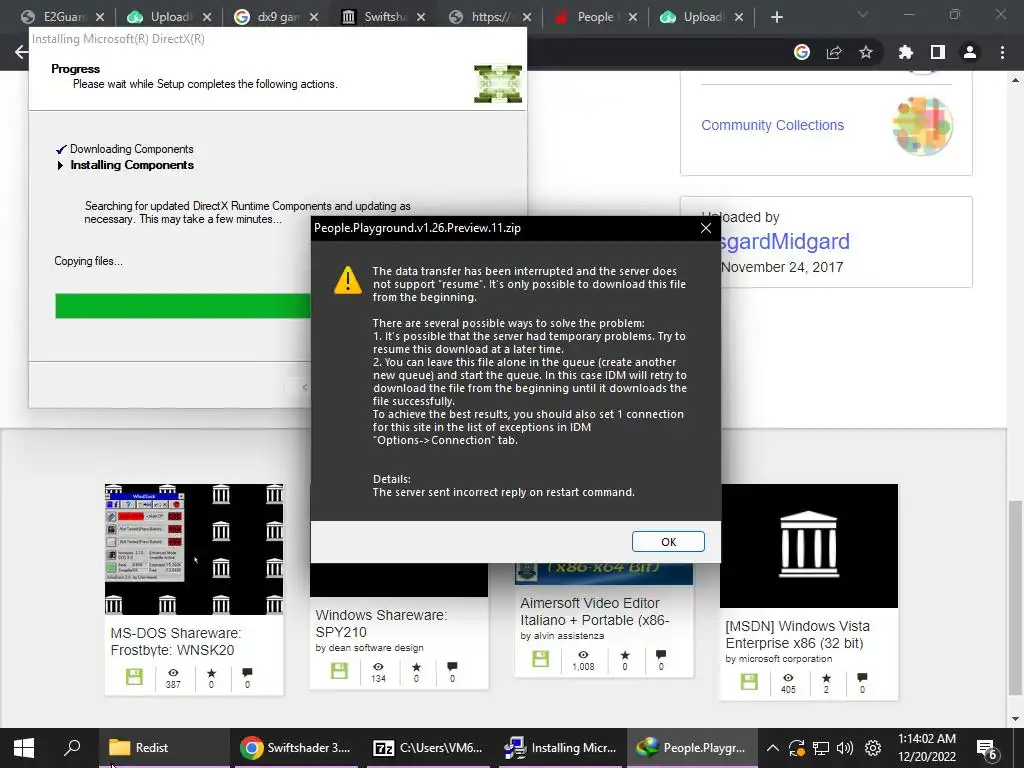Viewport: 1024px width, 768px height.
Task: Open MS-DOS Shareware: Frostbyte WNSK20 title
Action: (176, 641)
